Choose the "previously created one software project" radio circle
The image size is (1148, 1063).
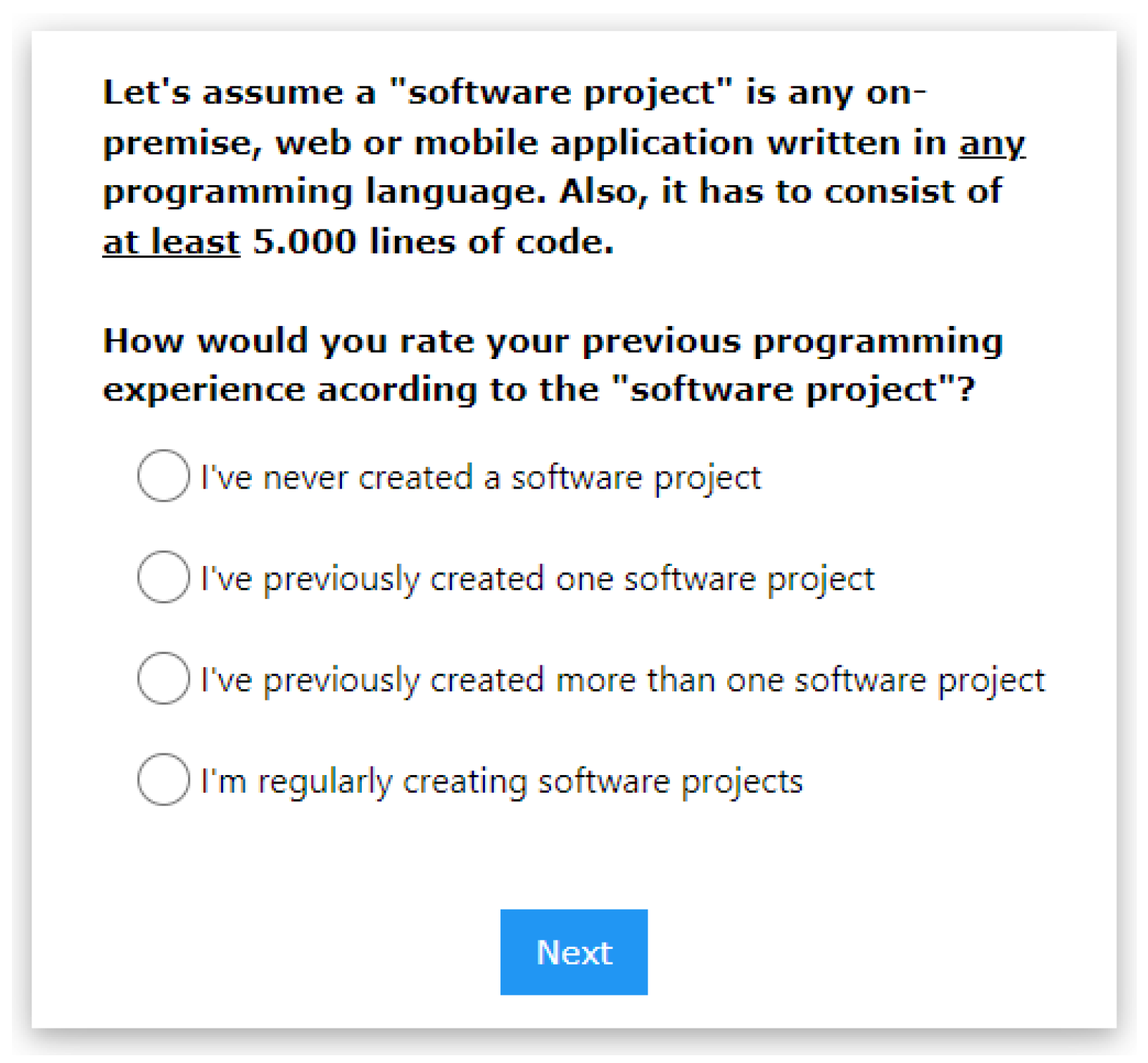pyautogui.click(x=163, y=577)
